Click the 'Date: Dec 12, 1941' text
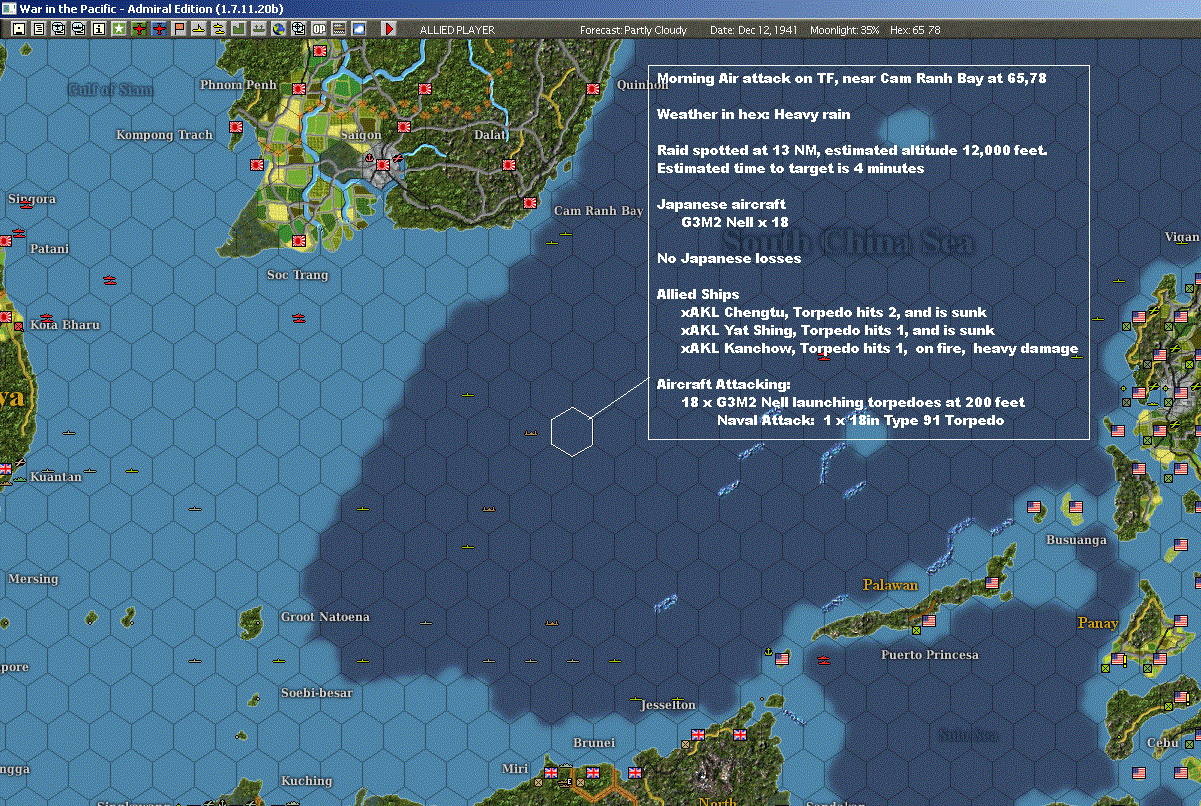This screenshot has height=806, width=1201. pos(754,30)
